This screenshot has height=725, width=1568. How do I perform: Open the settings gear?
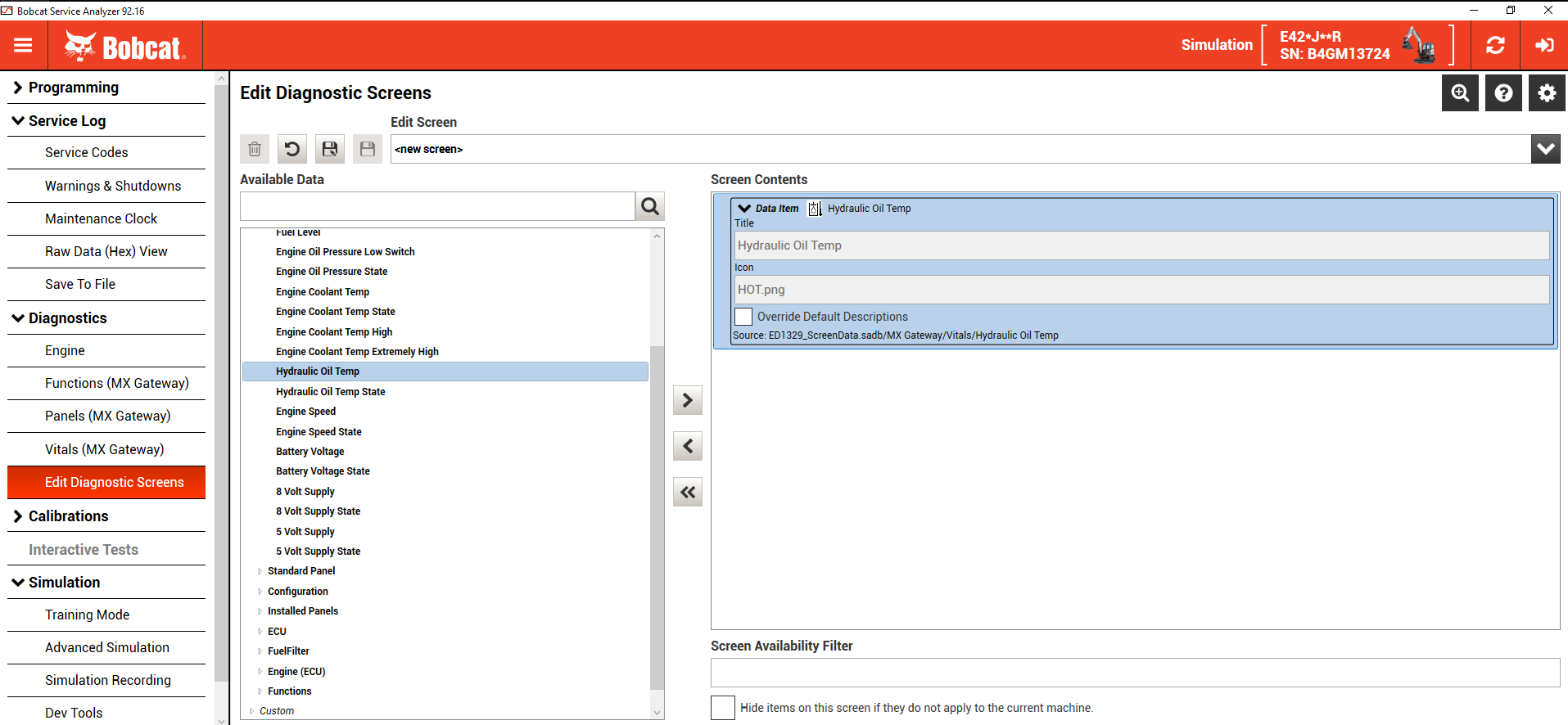(x=1547, y=93)
